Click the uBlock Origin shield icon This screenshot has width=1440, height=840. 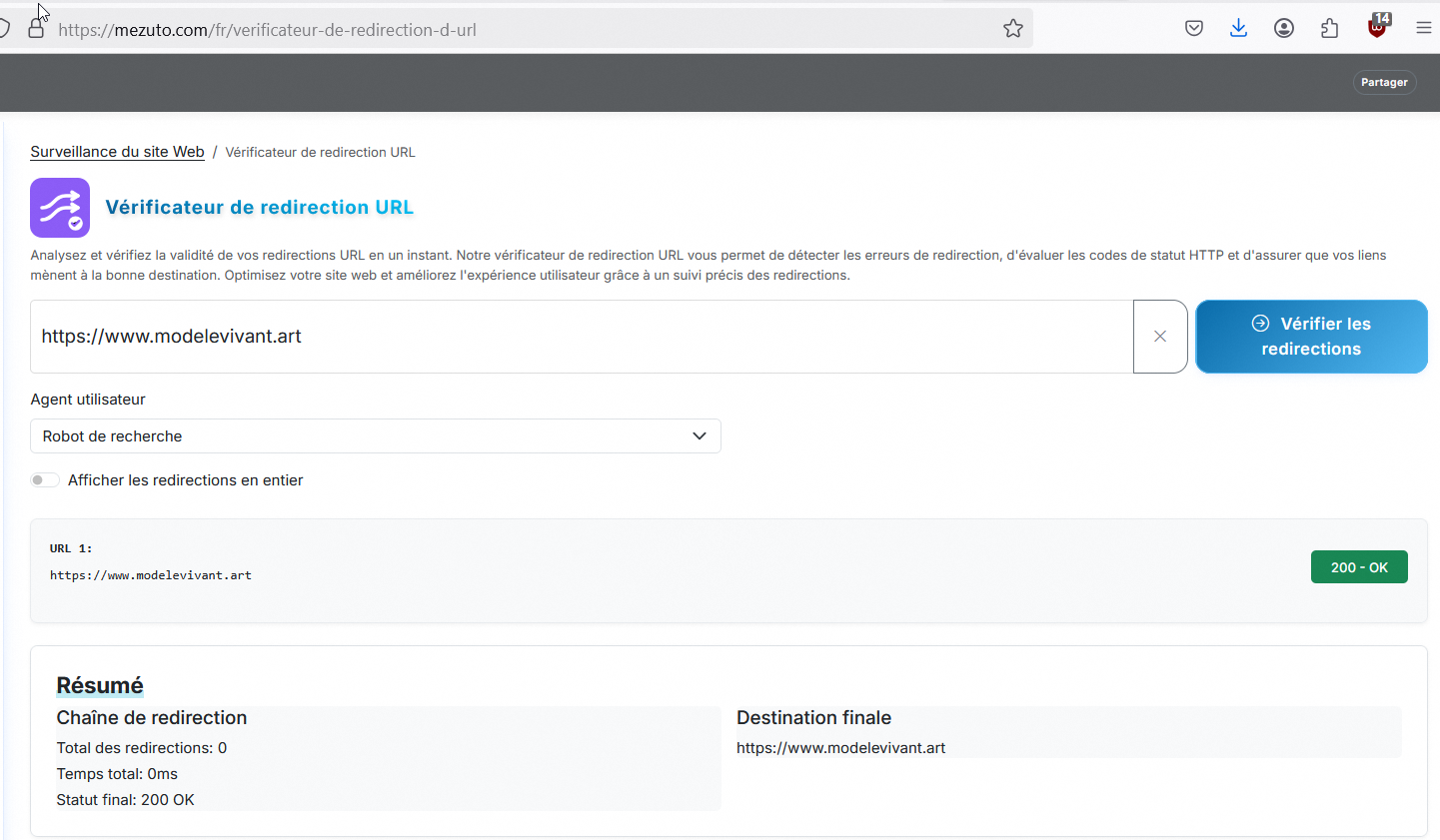[x=1377, y=27]
